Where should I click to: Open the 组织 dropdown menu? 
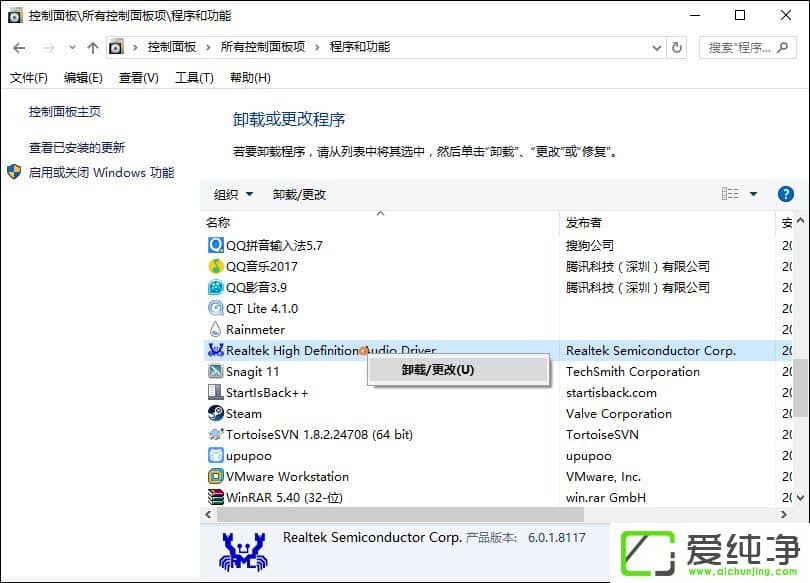(232, 194)
